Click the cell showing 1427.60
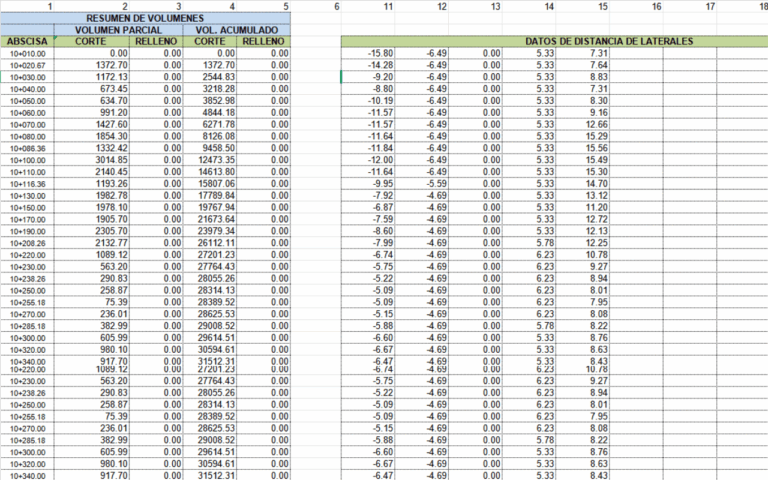This screenshot has height=480, width=768. (x=92, y=124)
